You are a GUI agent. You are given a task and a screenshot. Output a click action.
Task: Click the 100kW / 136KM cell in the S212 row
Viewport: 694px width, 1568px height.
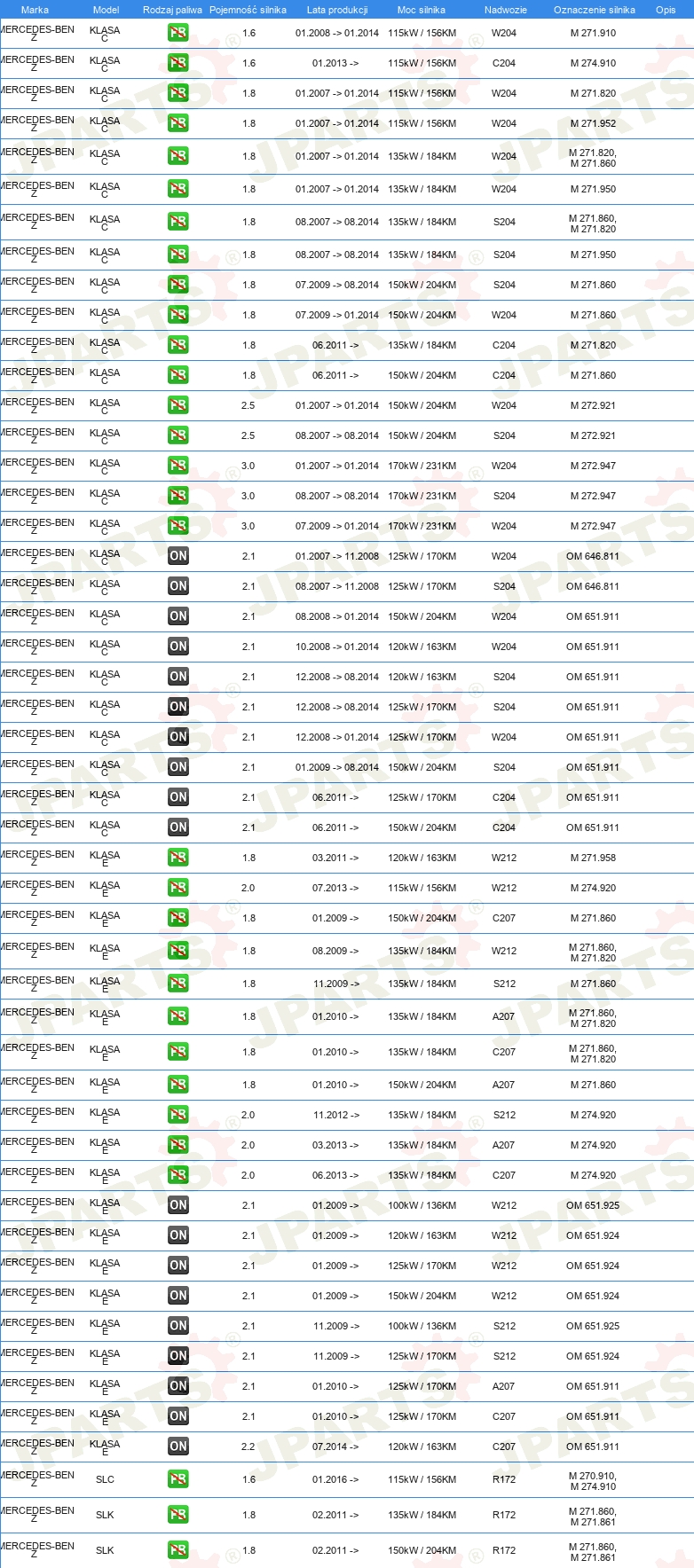(422, 1326)
